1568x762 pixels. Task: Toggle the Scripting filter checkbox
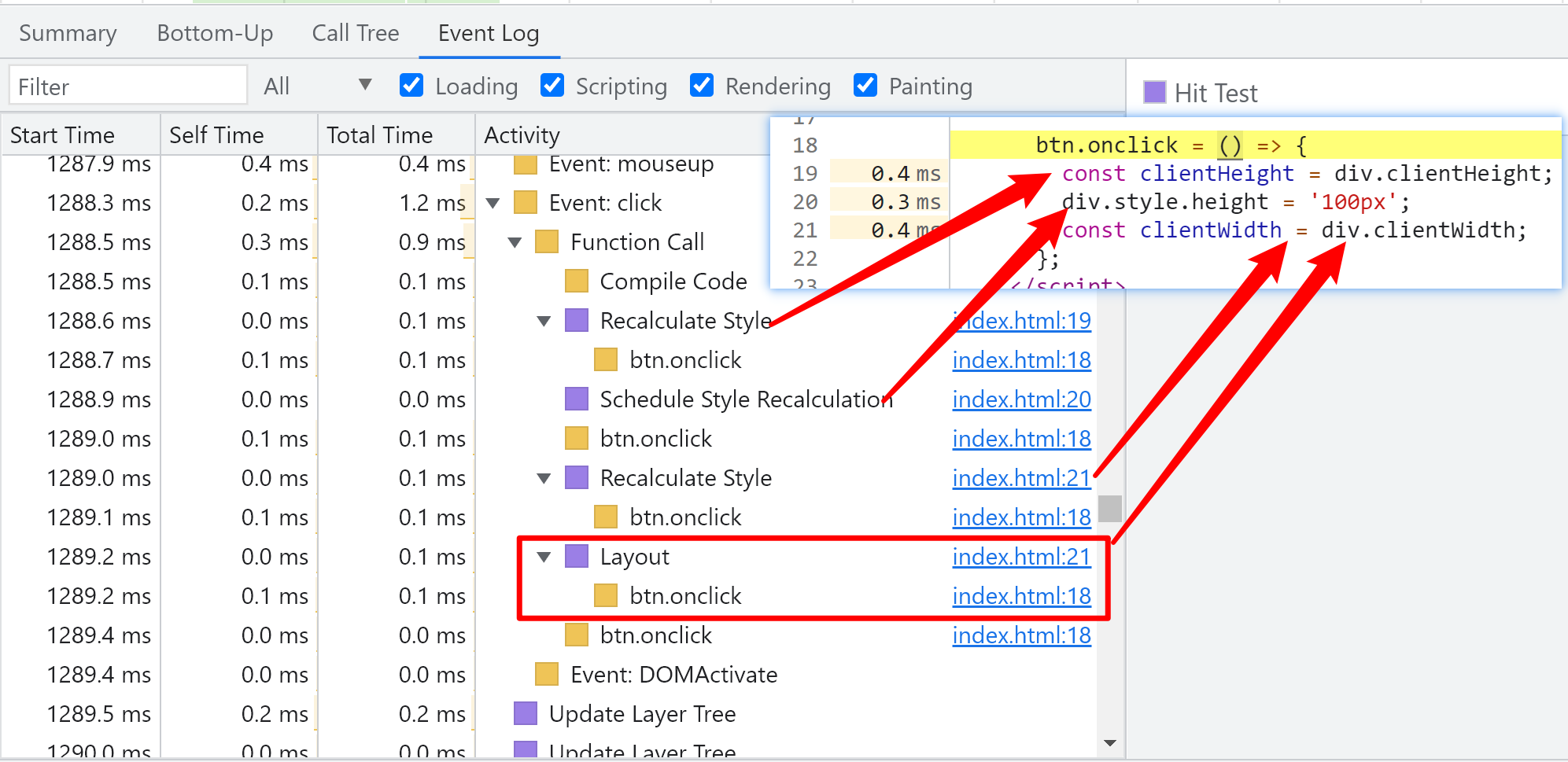552,86
